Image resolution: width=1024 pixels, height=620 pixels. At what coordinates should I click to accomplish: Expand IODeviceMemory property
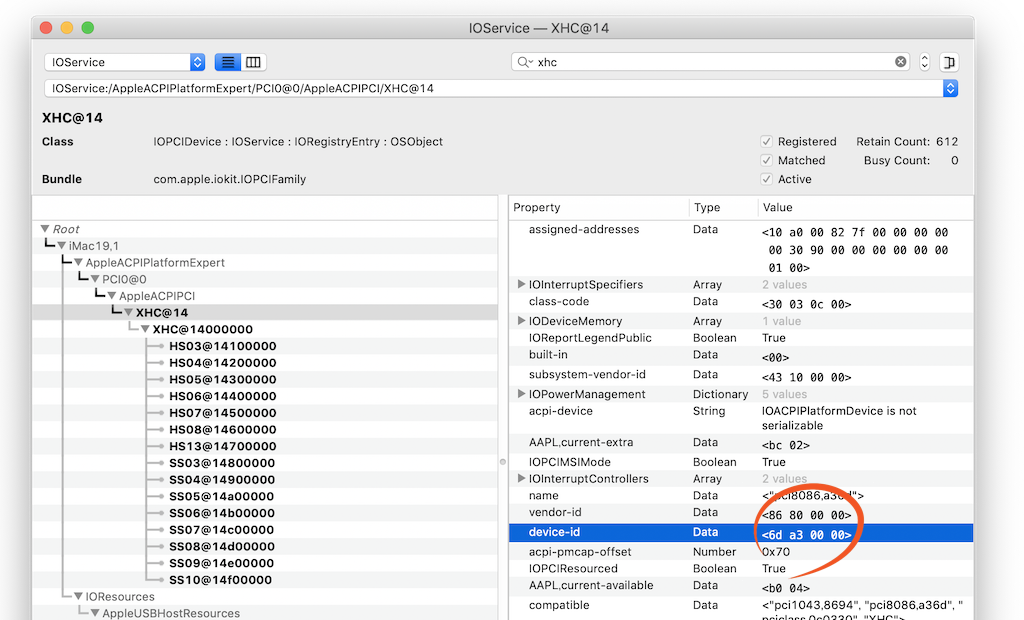tap(520, 321)
